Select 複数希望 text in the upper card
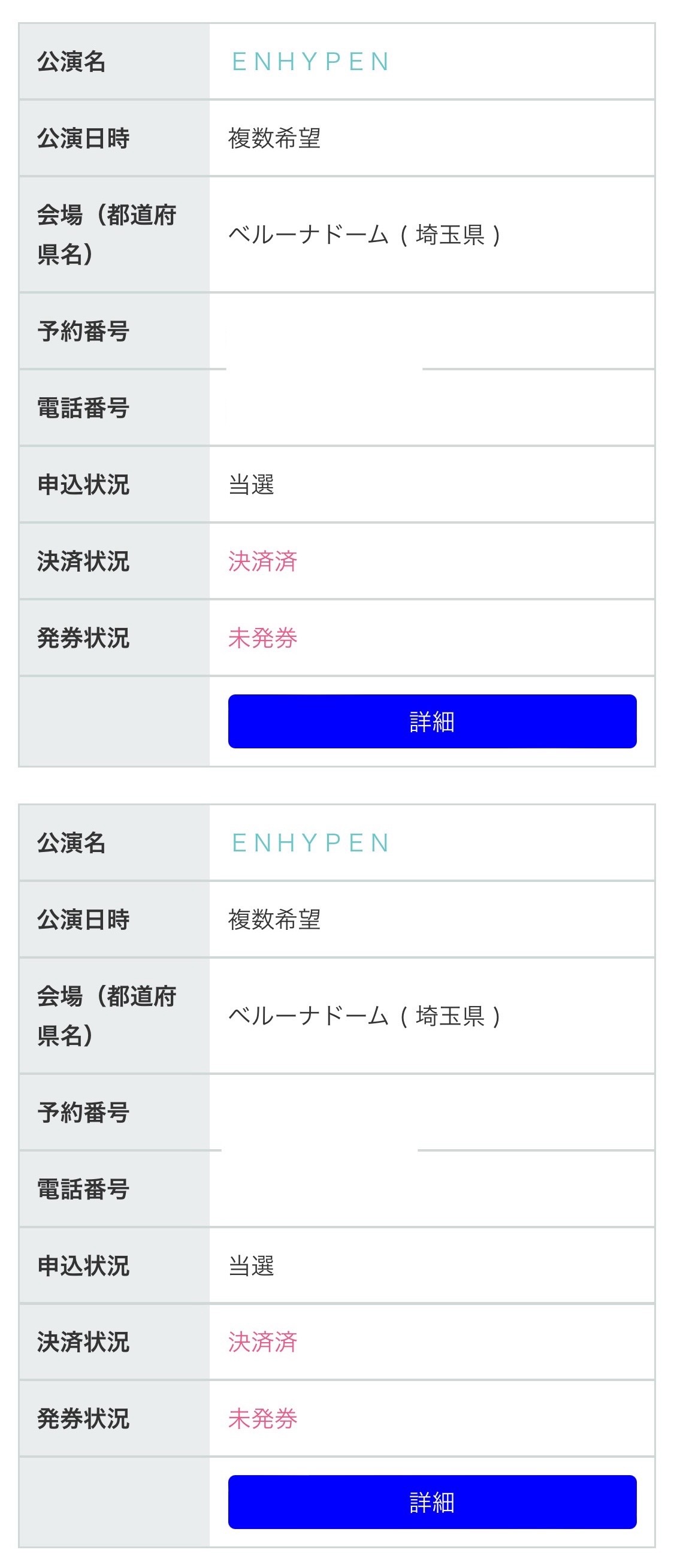The height and width of the screenshot is (1568, 674). (274, 138)
